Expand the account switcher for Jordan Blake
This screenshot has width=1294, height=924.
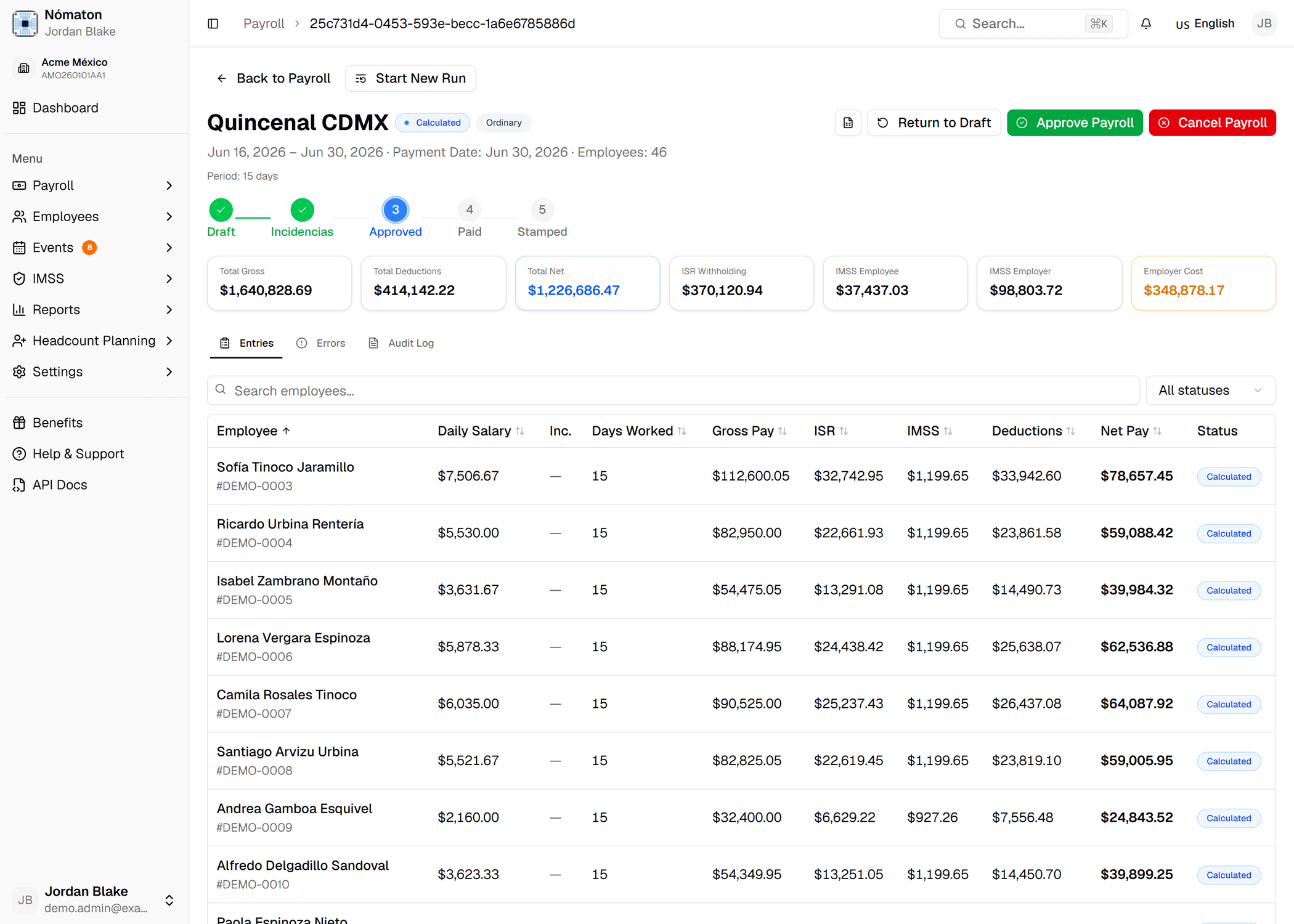pyautogui.click(x=169, y=900)
